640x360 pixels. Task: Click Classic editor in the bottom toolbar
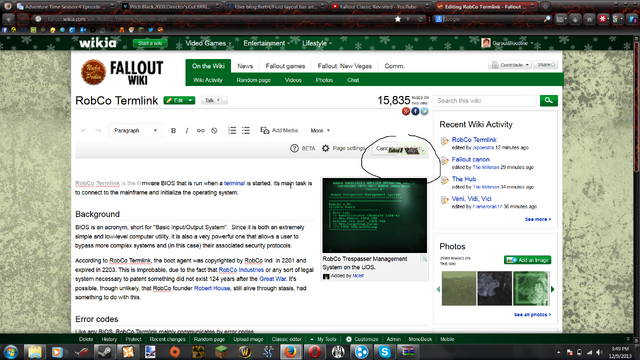[x=287, y=339]
